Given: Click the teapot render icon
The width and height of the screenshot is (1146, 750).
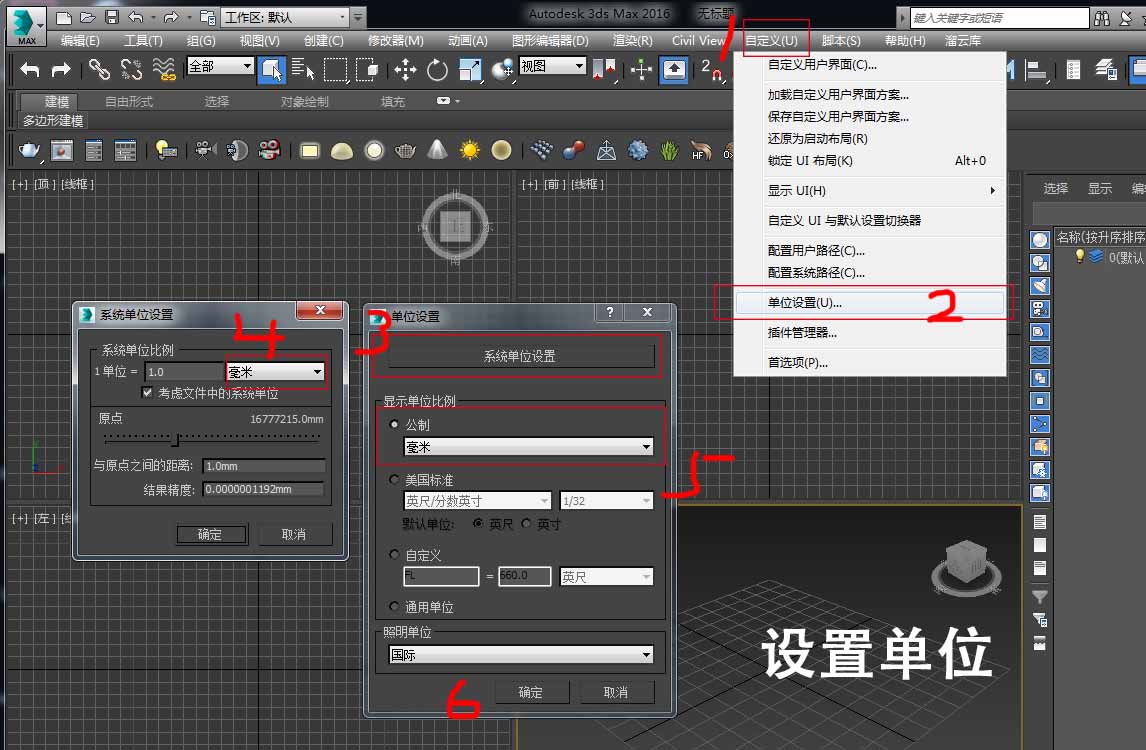Looking at the screenshot, I should (30, 150).
